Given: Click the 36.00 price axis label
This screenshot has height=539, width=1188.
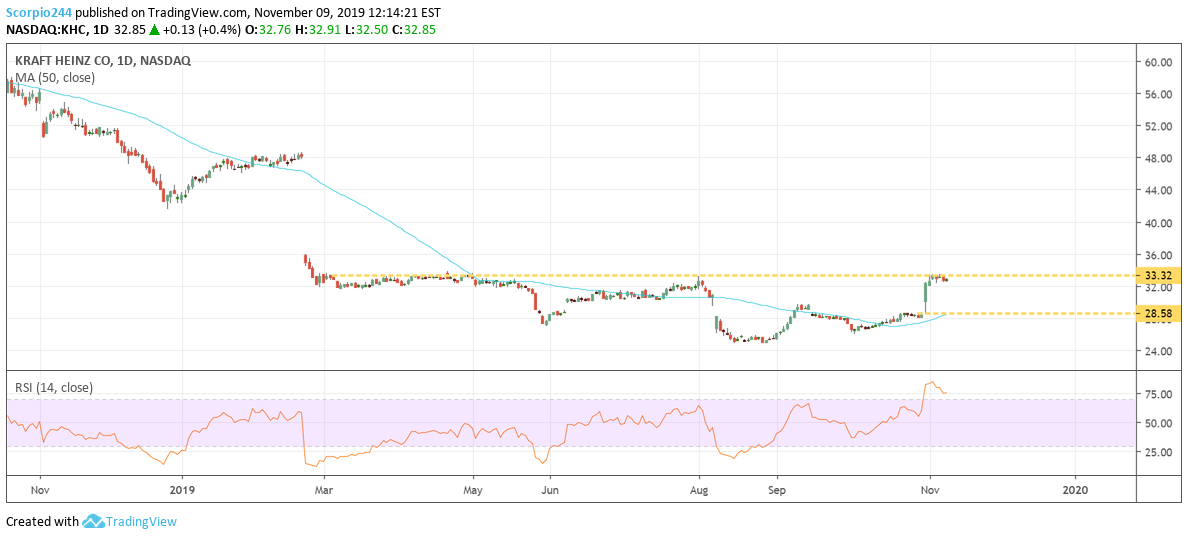Looking at the screenshot, I should click(x=1158, y=255).
